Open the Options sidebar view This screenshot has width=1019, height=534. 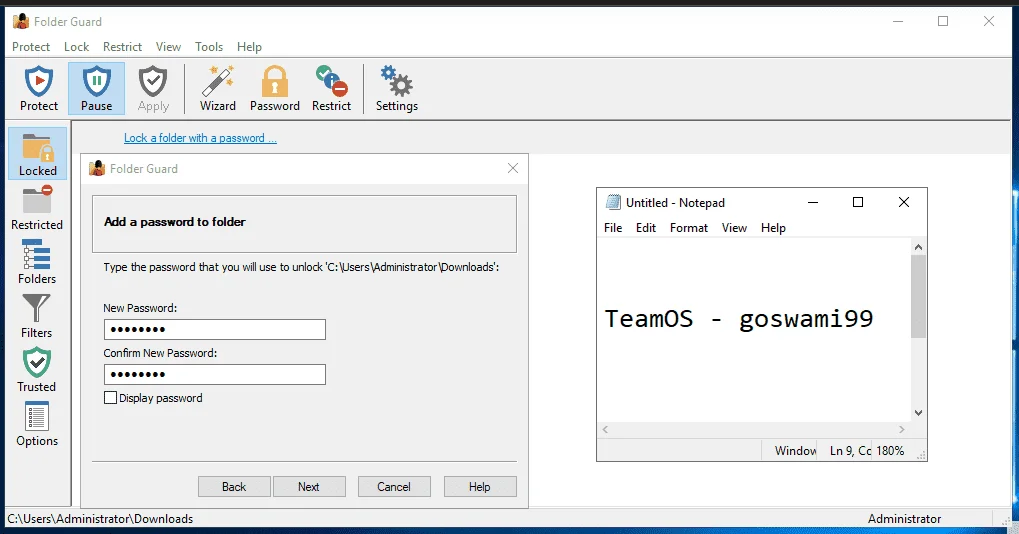point(37,424)
